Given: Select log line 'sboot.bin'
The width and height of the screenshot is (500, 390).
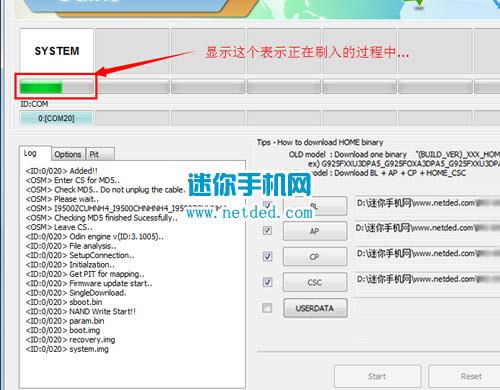Looking at the screenshot, I should (x=64, y=302).
